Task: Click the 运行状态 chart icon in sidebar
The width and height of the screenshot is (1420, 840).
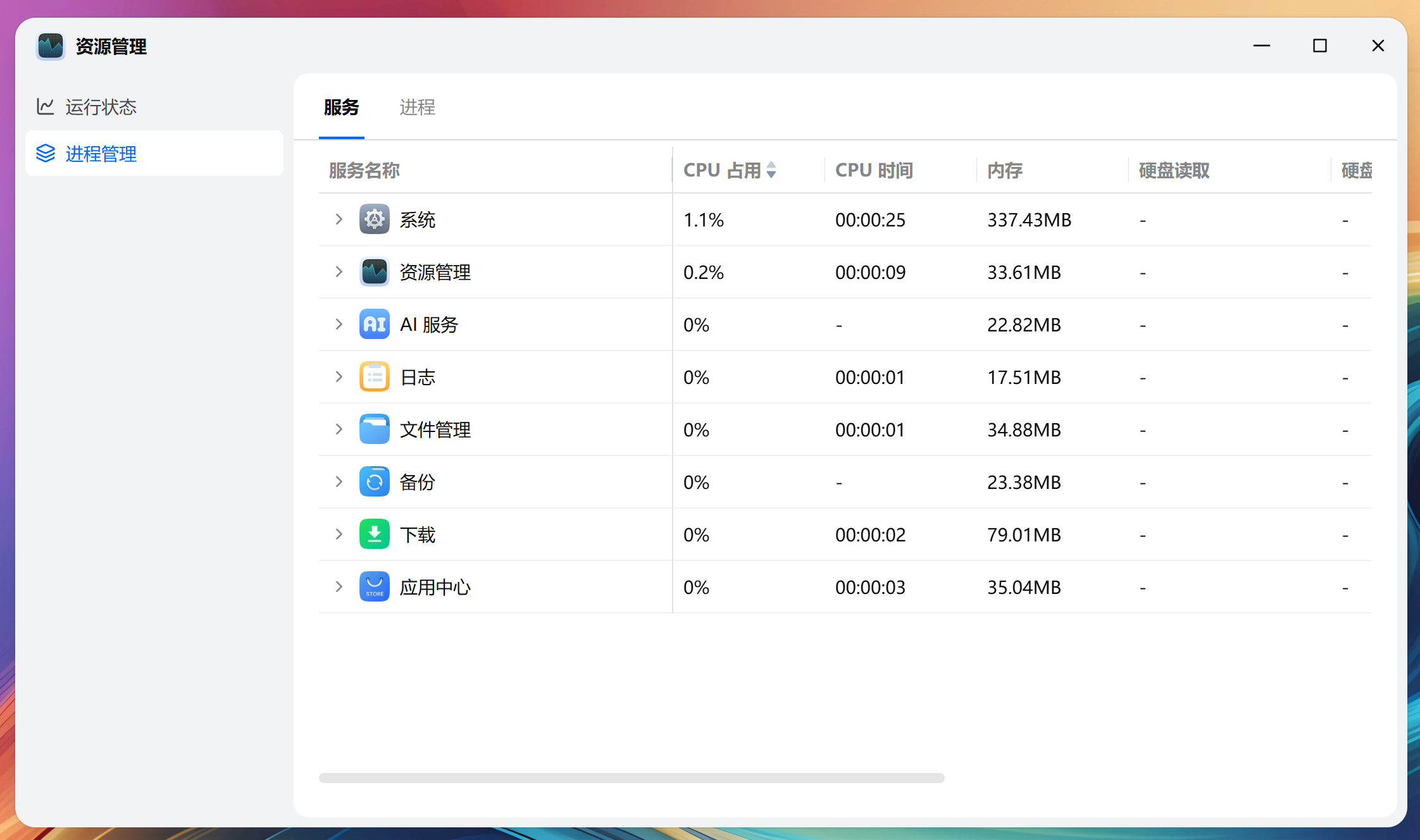Action: click(x=46, y=107)
